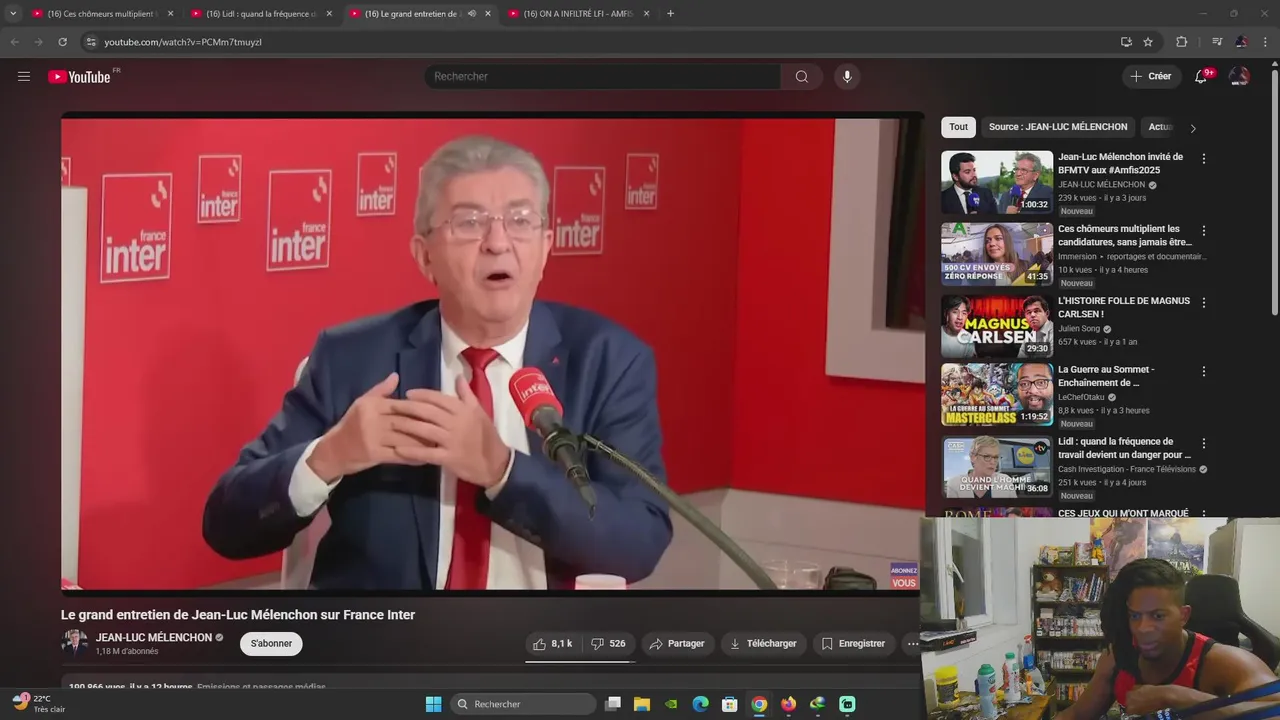Select the Tout filter chip

click(x=958, y=127)
